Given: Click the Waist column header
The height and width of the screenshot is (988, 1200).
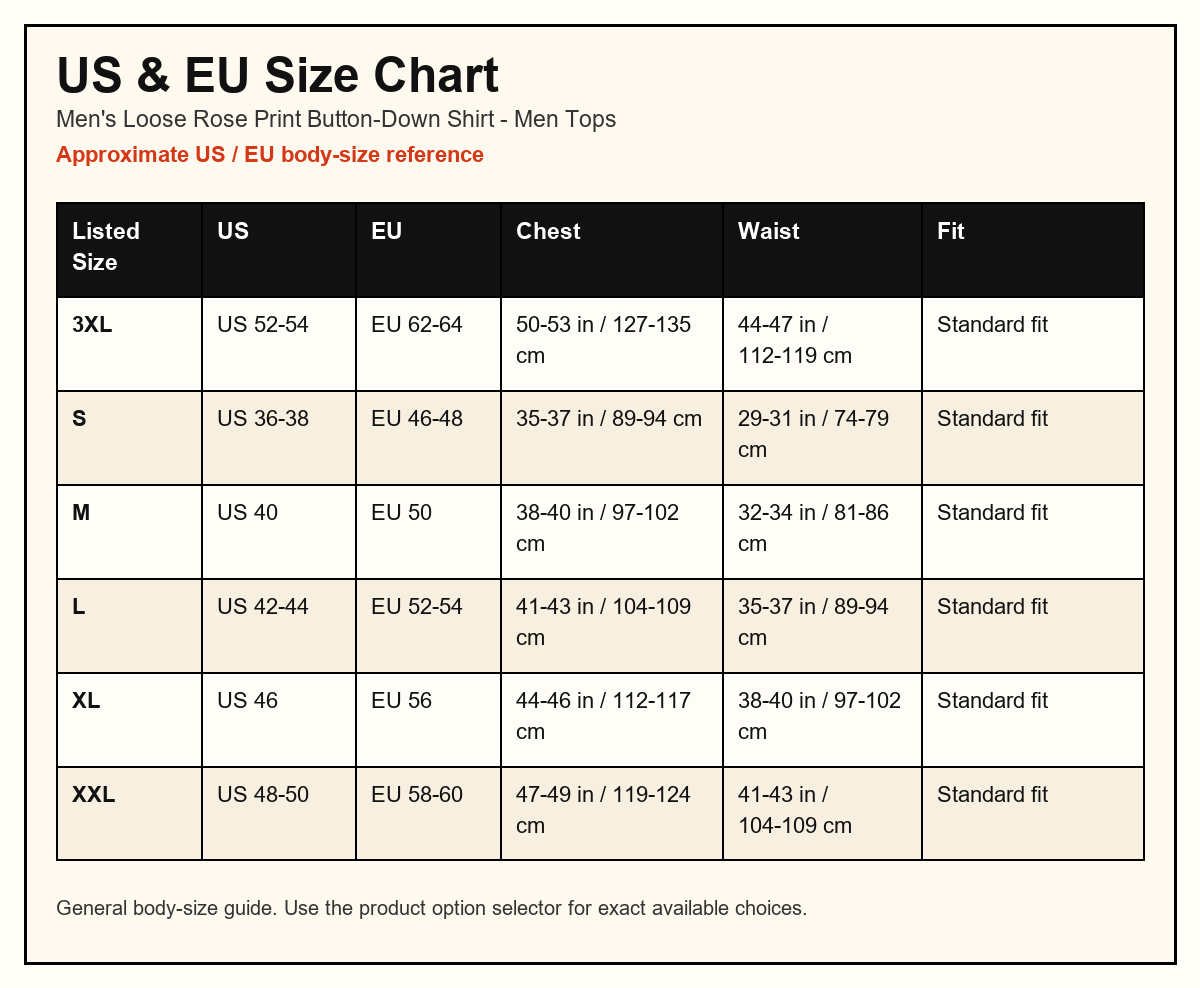Looking at the screenshot, I should coord(822,250).
